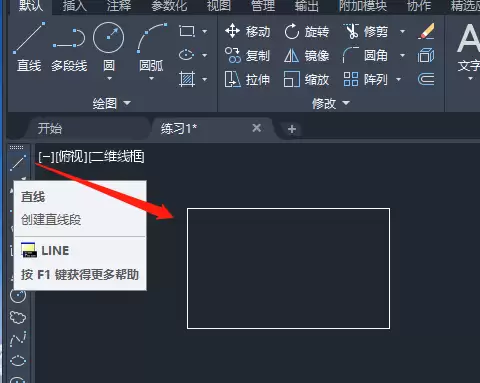Click the [二维线框] visual style control
The image size is (480, 383).
tap(117, 157)
